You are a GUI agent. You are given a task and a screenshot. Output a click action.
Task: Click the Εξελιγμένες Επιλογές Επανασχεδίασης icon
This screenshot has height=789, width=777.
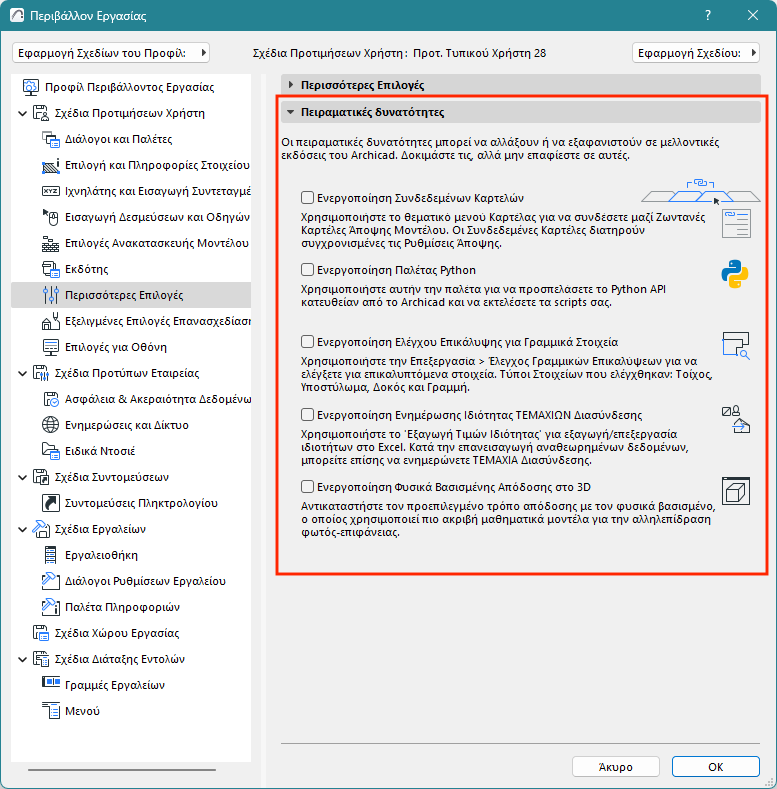coord(50,321)
